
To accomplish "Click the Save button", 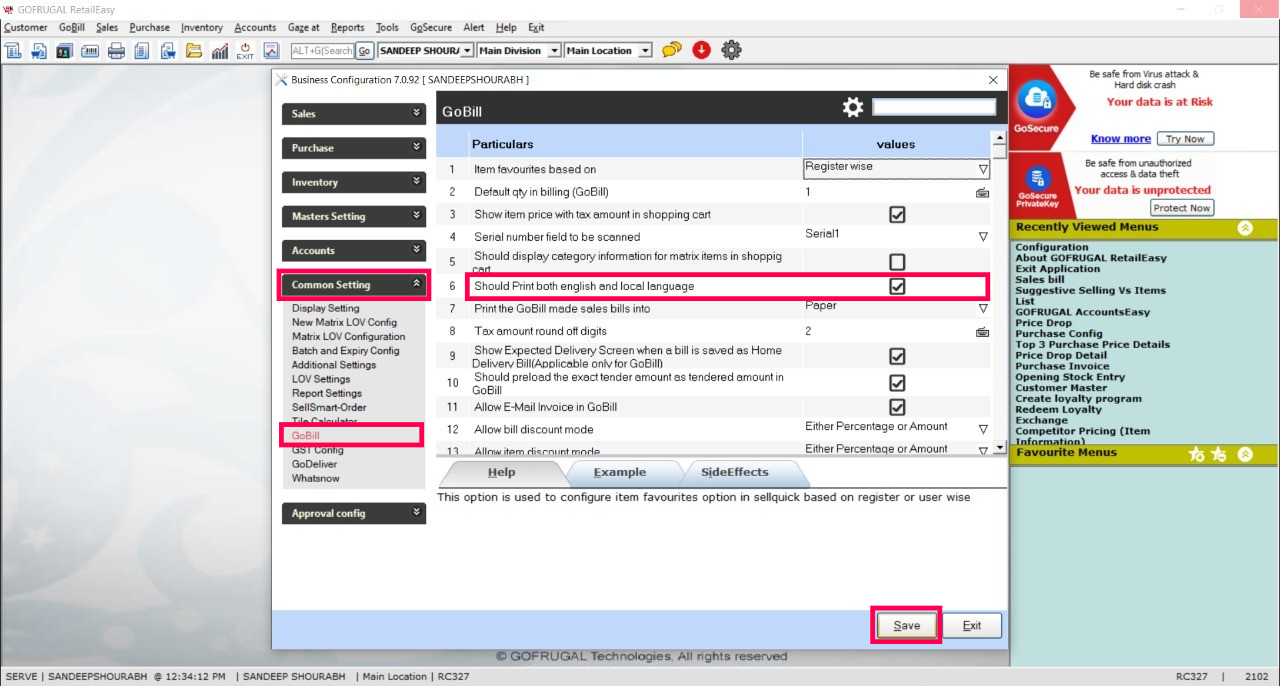I will coord(906,625).
